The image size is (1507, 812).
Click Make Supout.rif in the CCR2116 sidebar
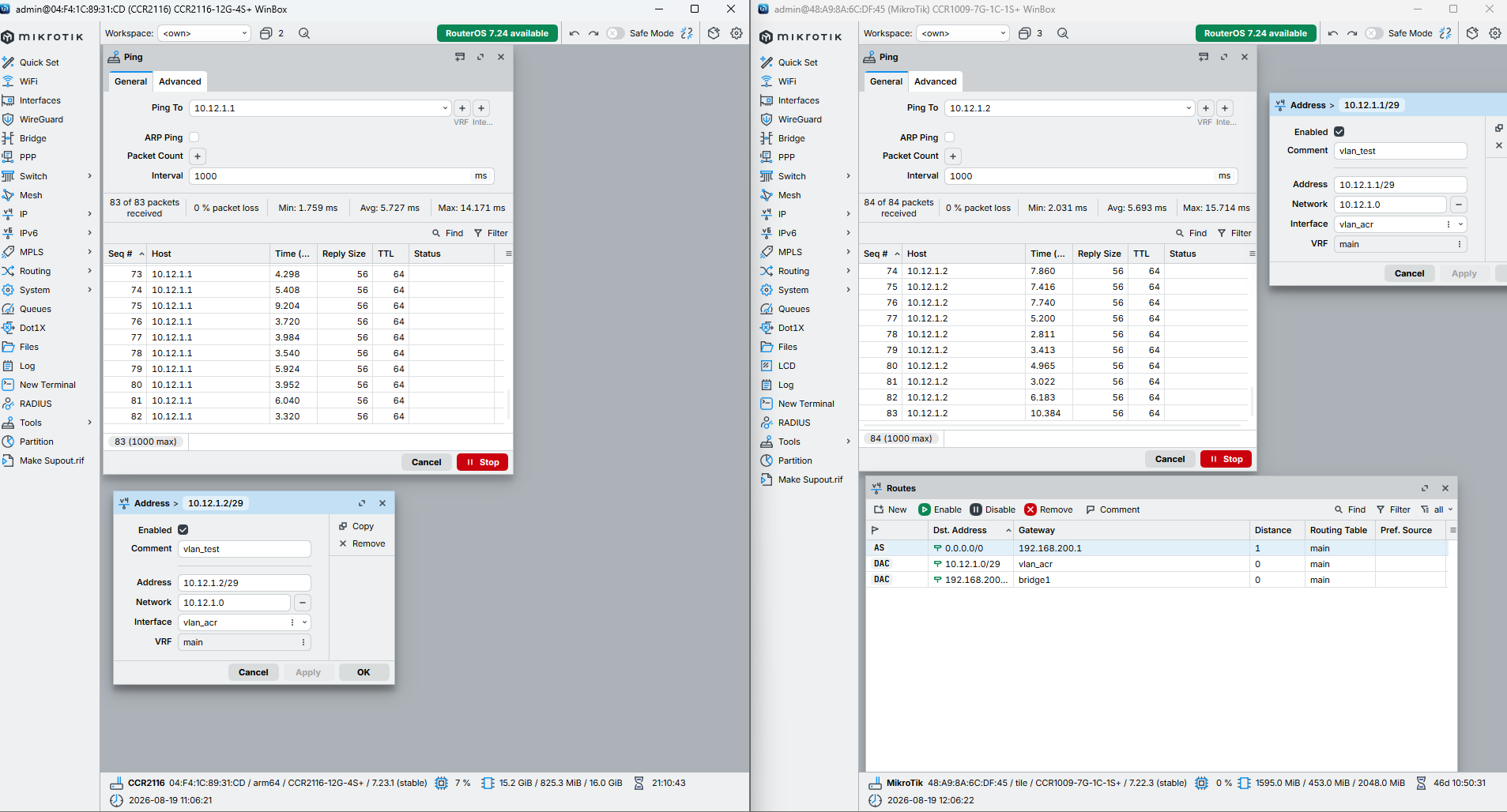[51, 461]
